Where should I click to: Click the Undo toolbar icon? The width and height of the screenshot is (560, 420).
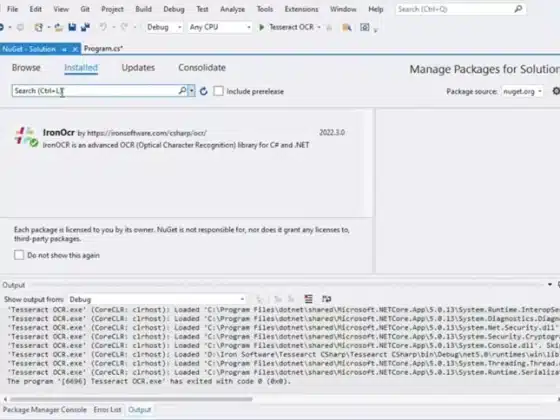click(x=103, y=27)
